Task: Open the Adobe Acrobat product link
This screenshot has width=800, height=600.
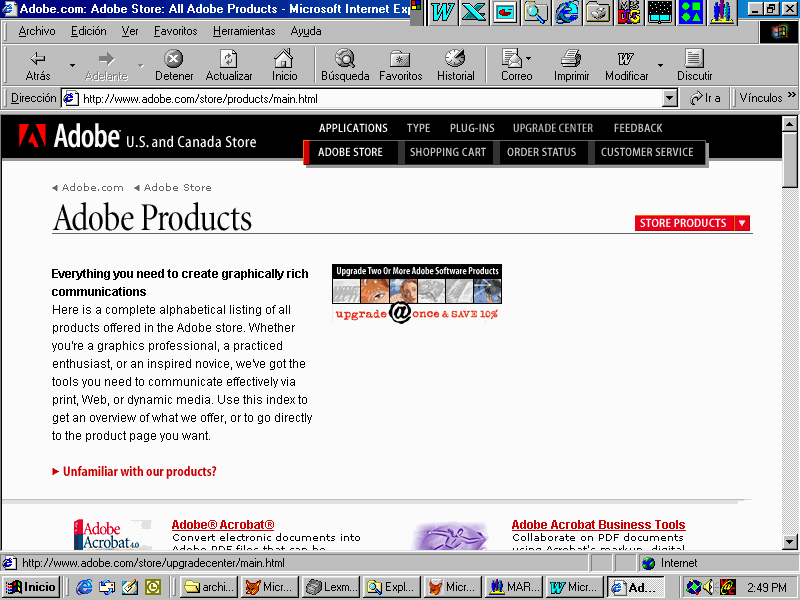Action: [222, 525]
